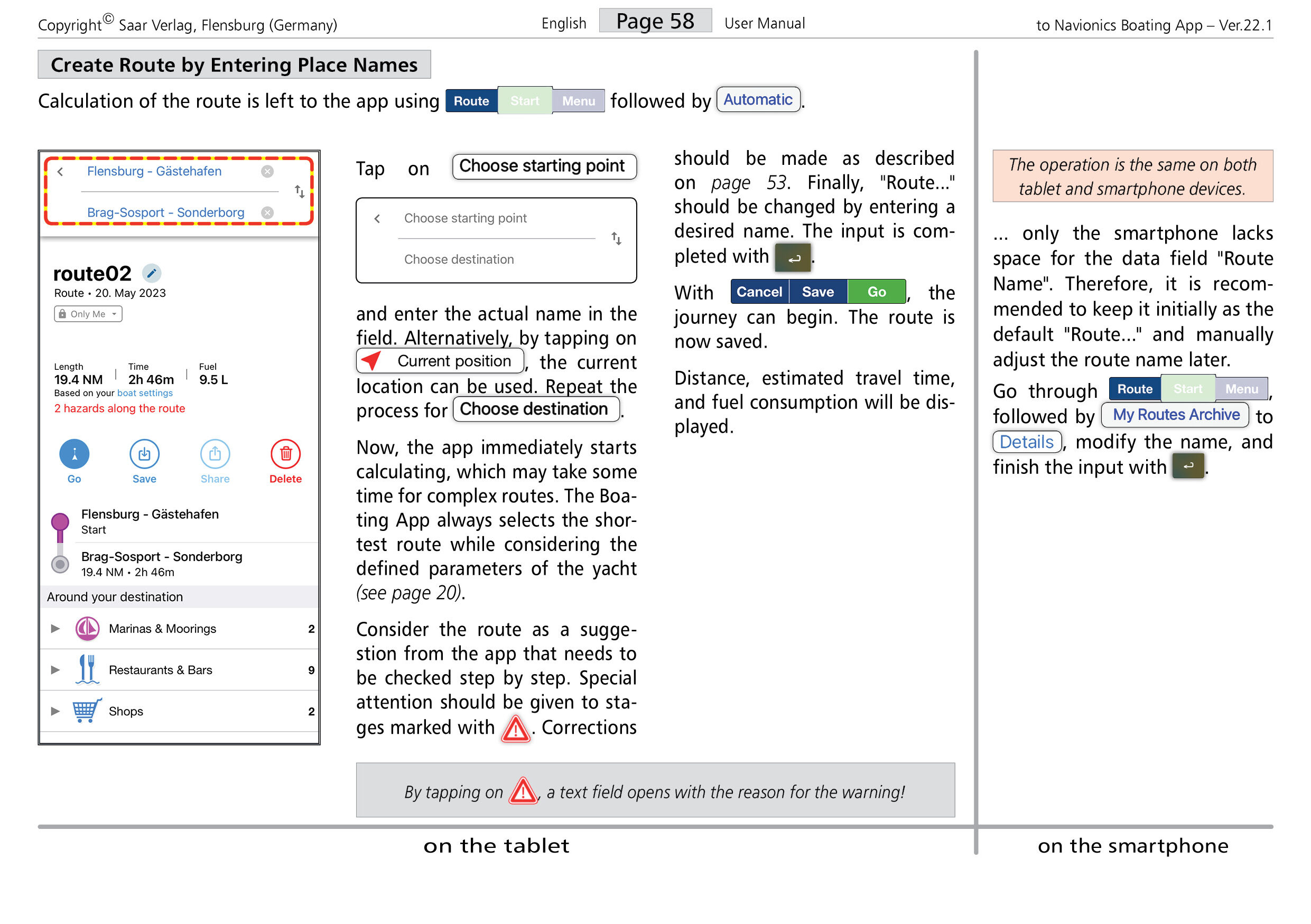1311x924 pixels.
Task: Click the Fuel value '9.5 L'
Action: [x=213, y=379]
